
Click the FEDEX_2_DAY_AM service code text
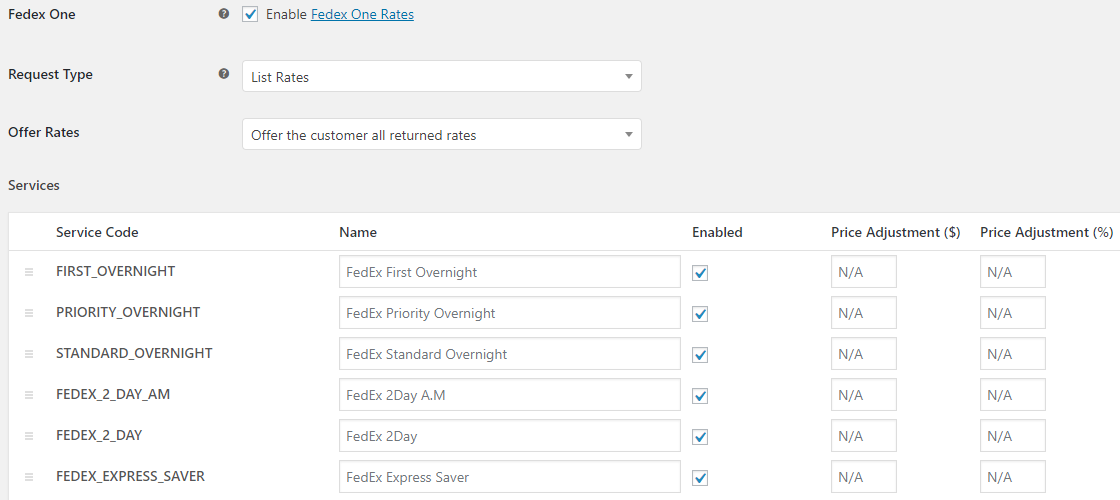pyautogui.click(x=113, y=394)
